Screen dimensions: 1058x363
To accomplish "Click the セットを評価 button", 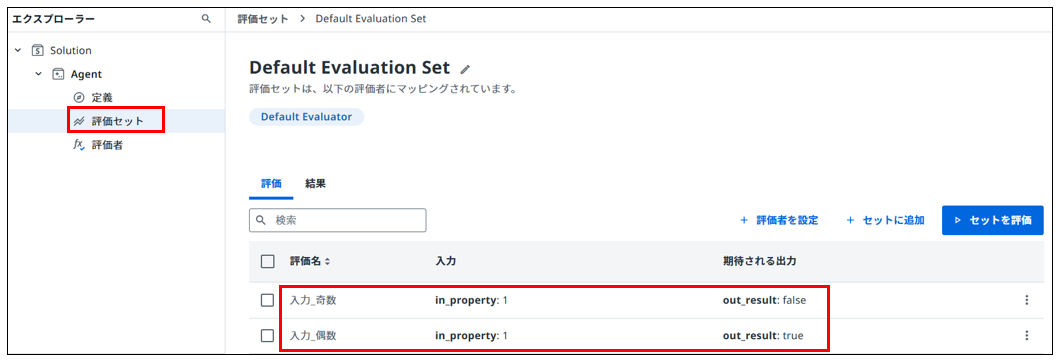I will 993,220.
